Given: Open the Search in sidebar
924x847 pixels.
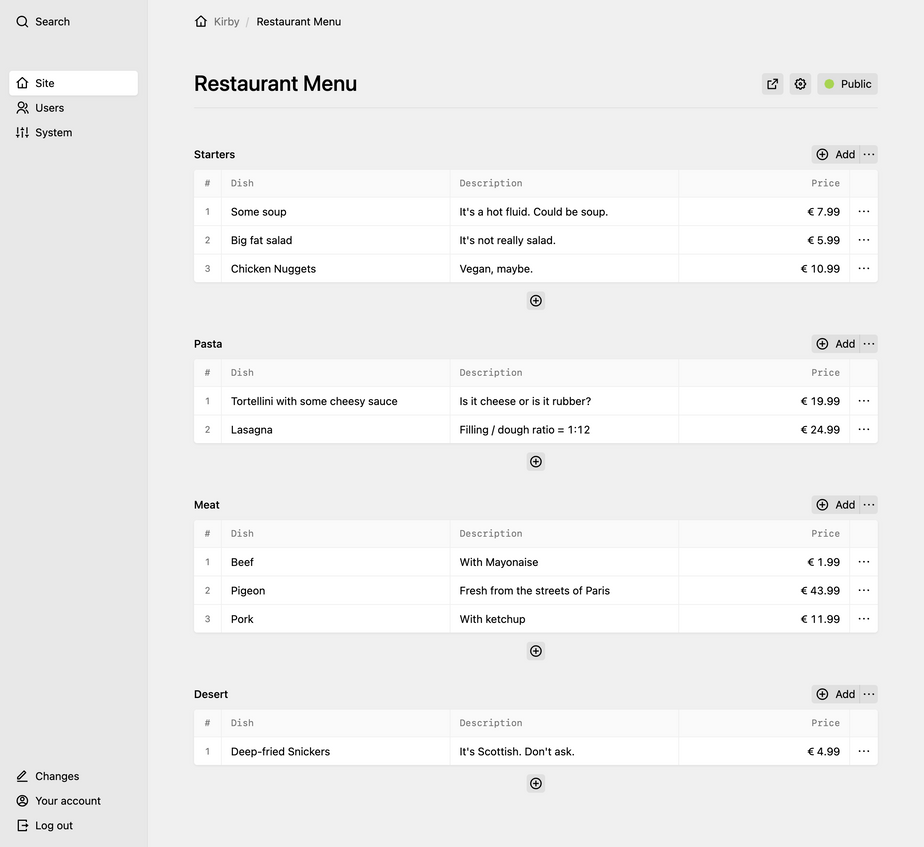Looking at the screenshot, I should 43,21.
